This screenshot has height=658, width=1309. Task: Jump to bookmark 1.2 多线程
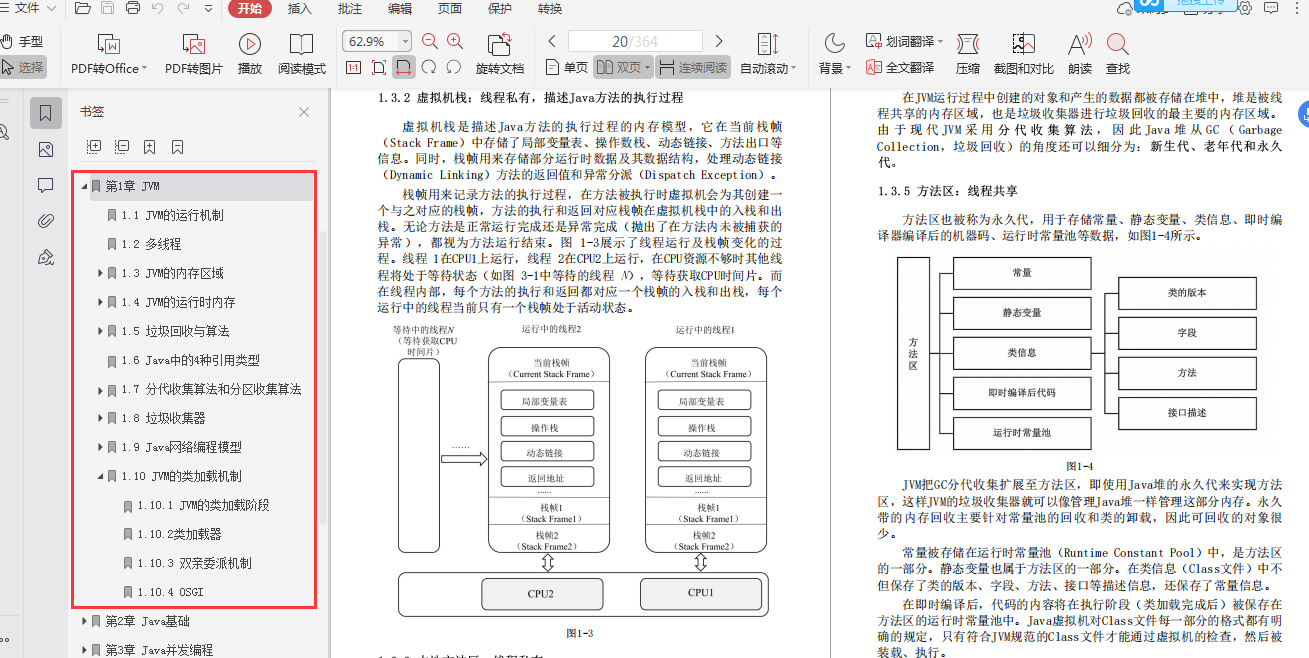pyautogui.click(x=151, y=244)
